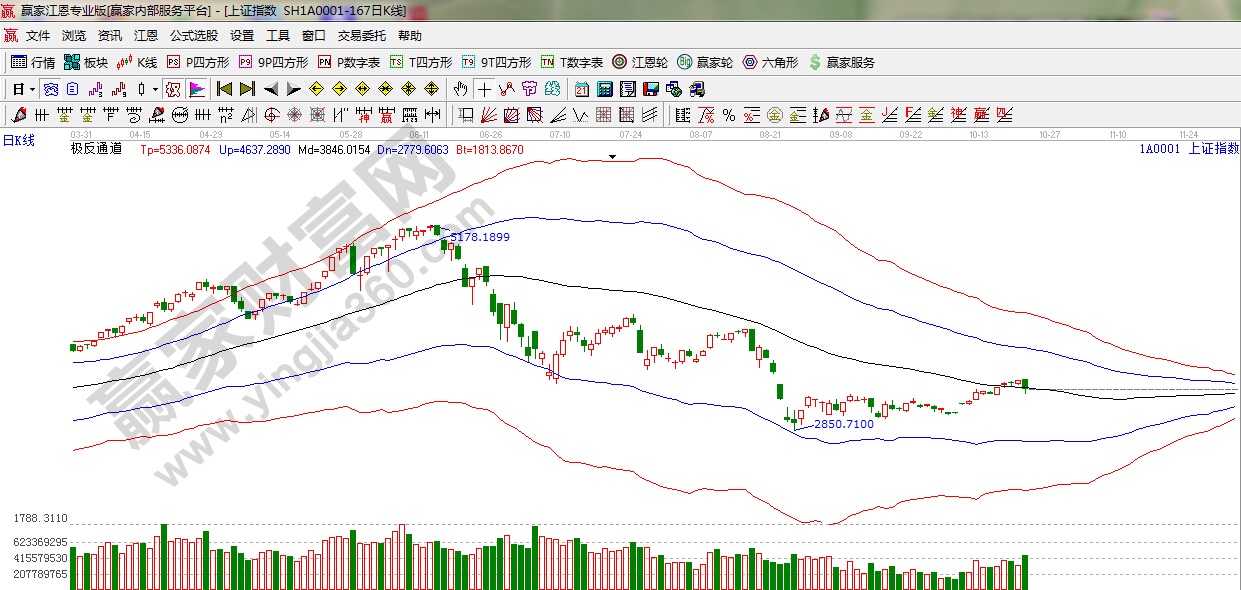Viewport: 1241px width, 590px height.
Task: Expand the 日 period dropdown arrow
Action: [x=33, y=88]
